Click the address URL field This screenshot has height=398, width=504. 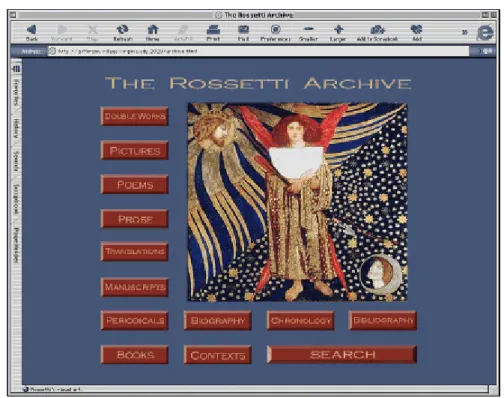click(x=259, y=51)
